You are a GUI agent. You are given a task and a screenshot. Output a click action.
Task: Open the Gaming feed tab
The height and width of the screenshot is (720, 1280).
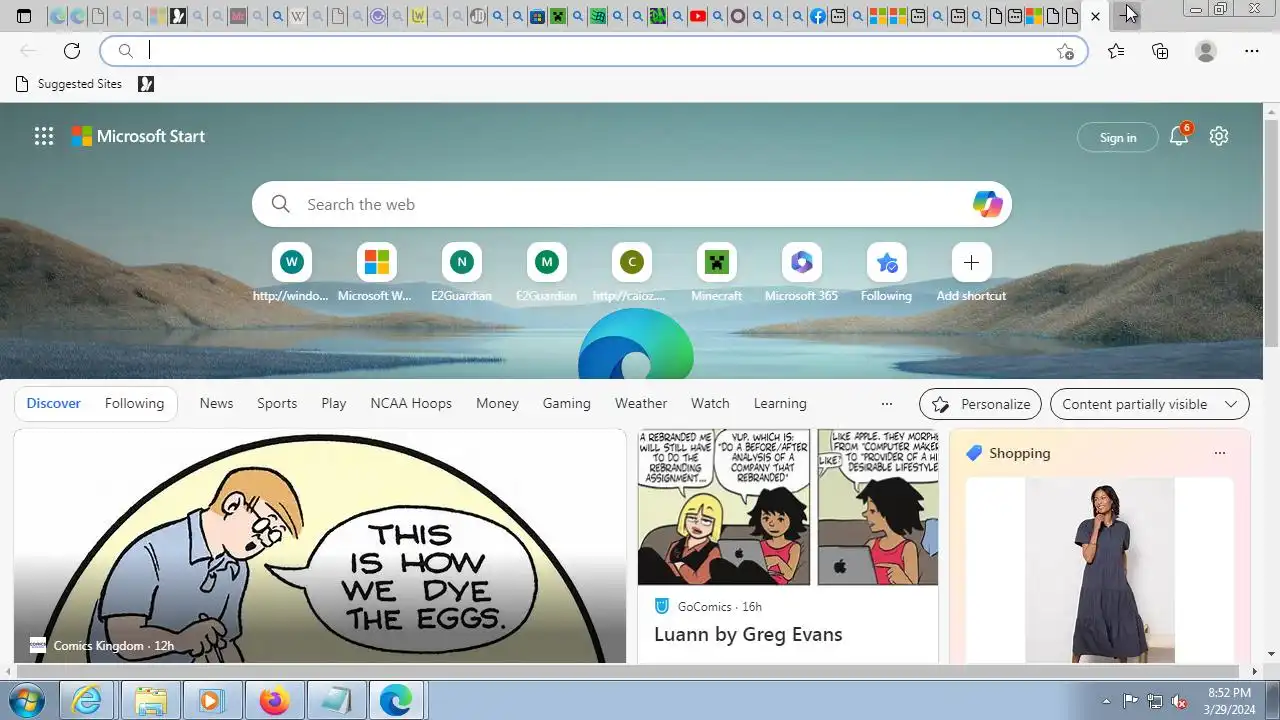567,403
